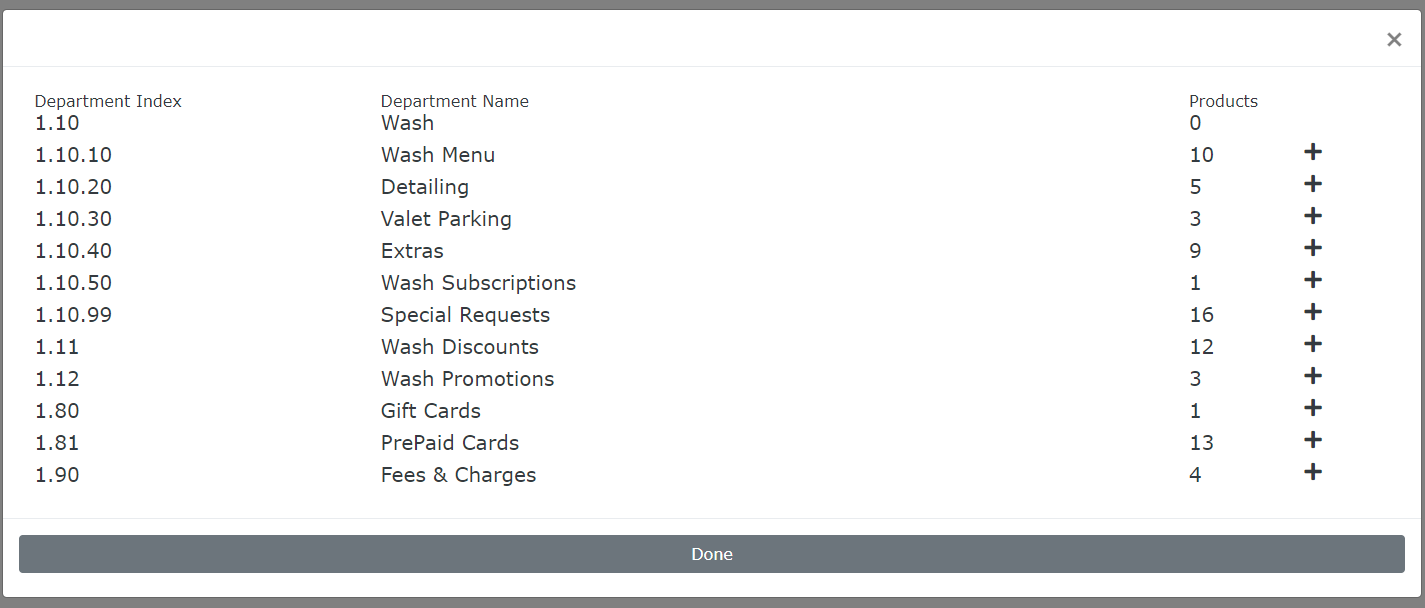Click plus icon for Wash Subscriptions
Viewport: 1425px width, 608px height.
coord(1313,280)
